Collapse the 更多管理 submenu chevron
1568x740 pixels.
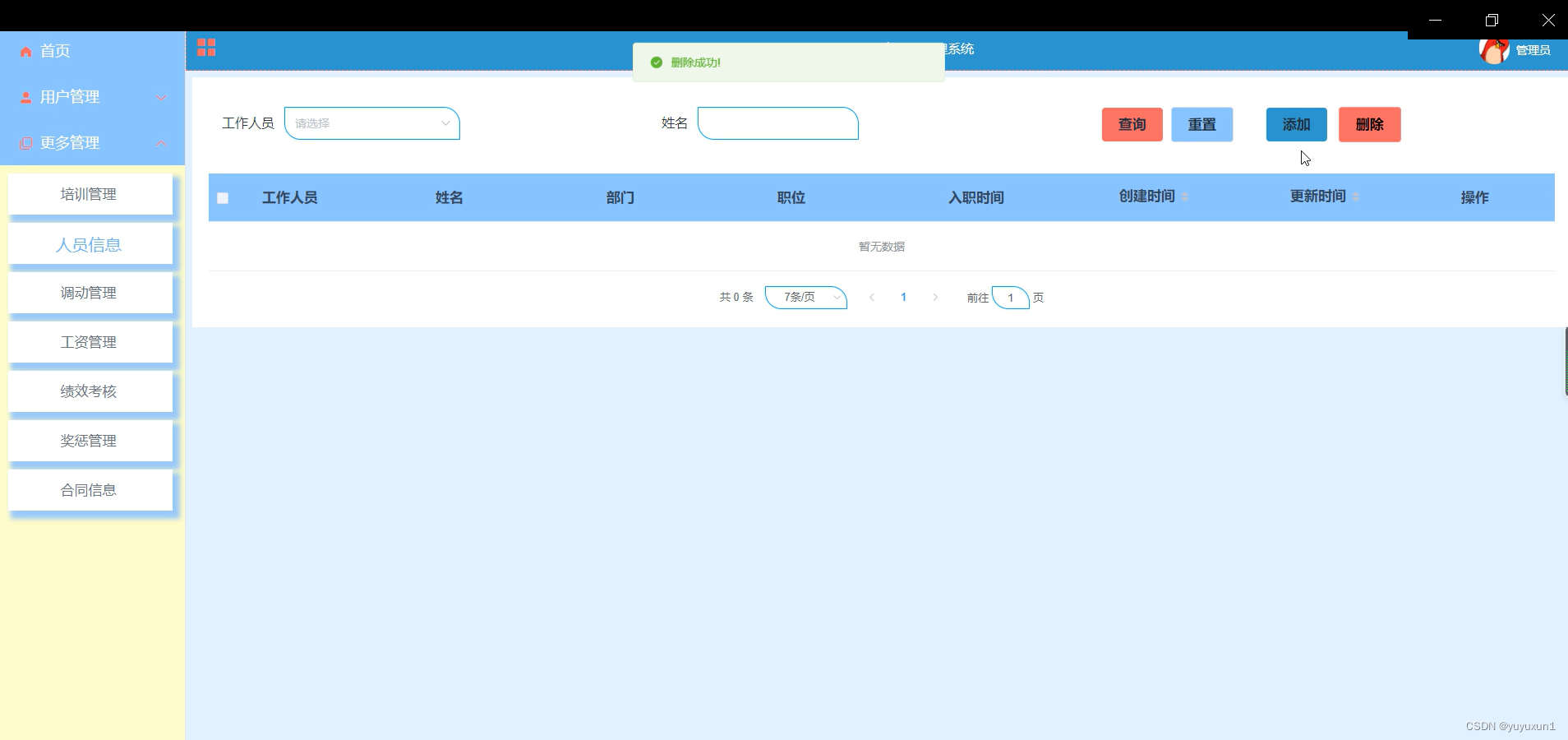click(x=161, y=143)
